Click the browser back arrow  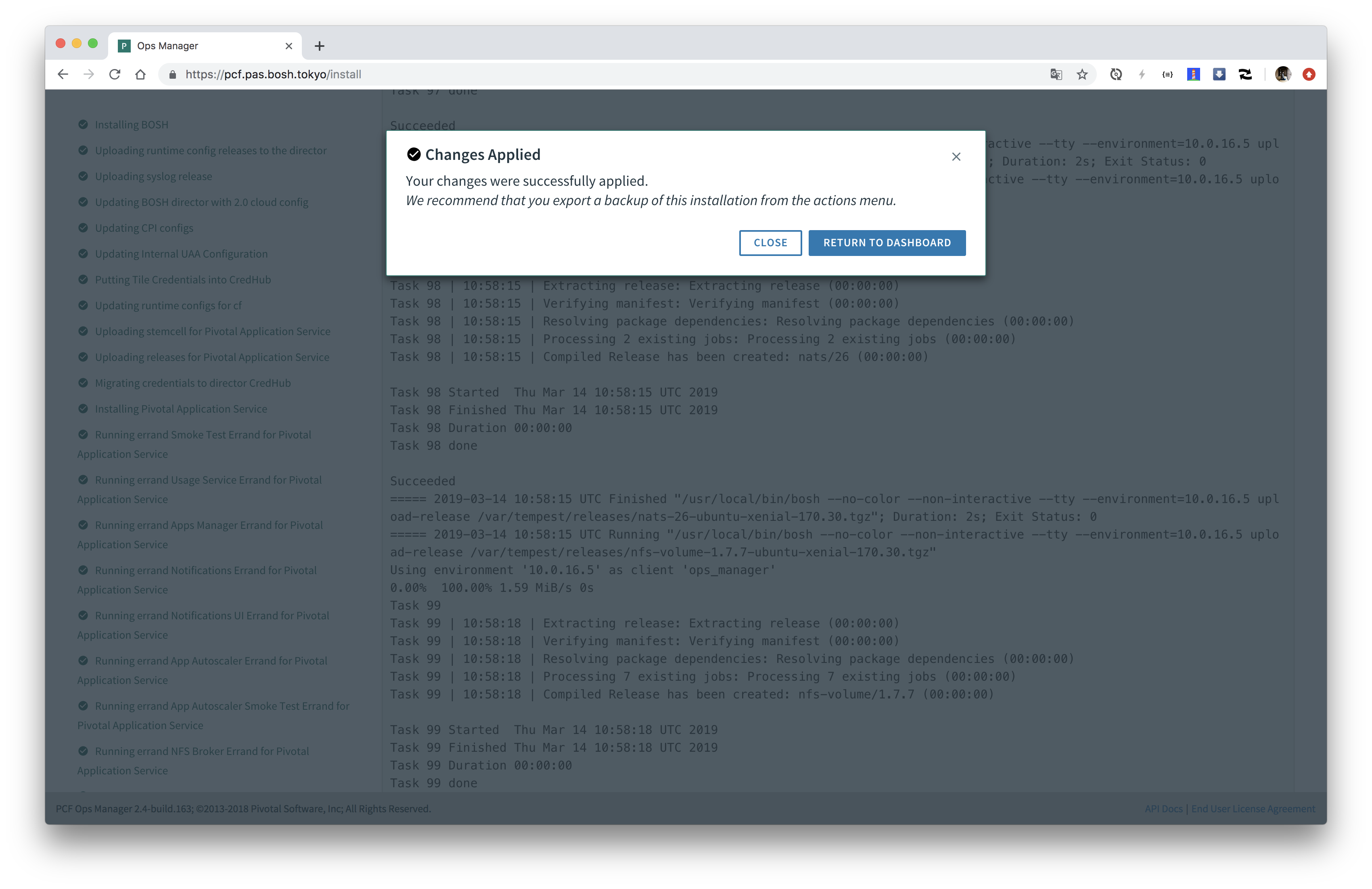[63, 74]
